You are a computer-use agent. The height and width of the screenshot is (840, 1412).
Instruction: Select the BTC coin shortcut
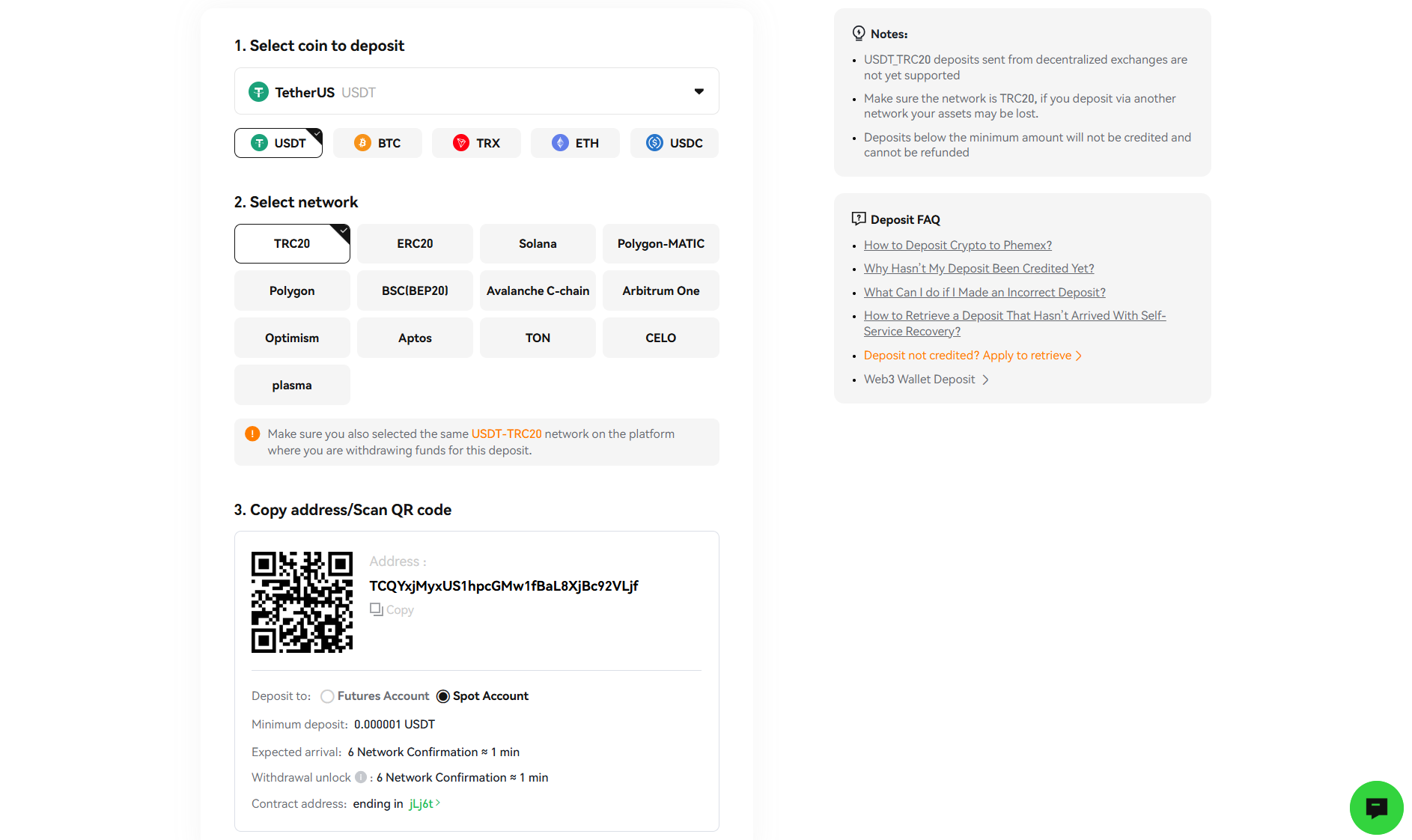pos(377,143)
